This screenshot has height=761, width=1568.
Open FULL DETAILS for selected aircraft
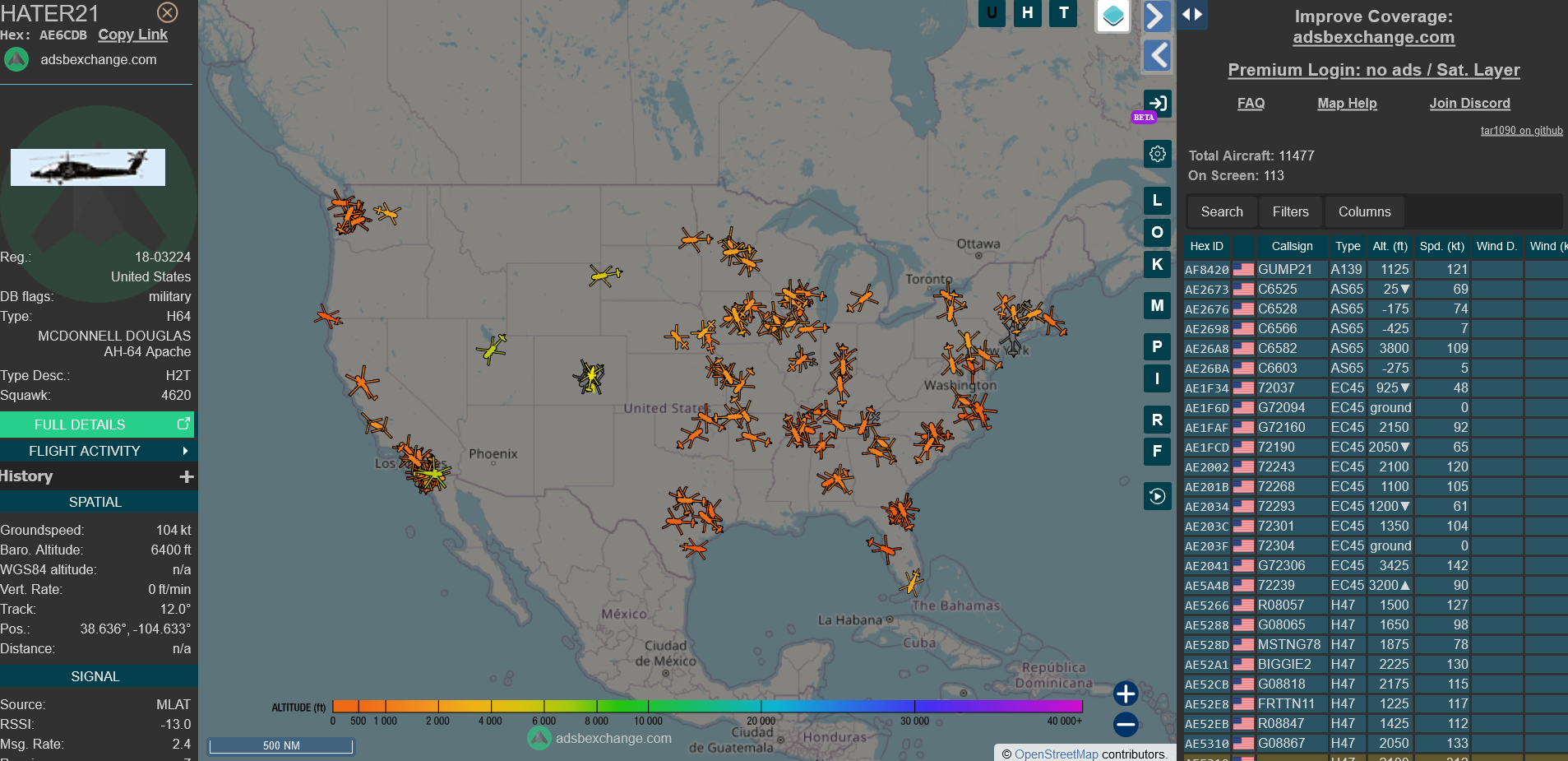(96, 425)
